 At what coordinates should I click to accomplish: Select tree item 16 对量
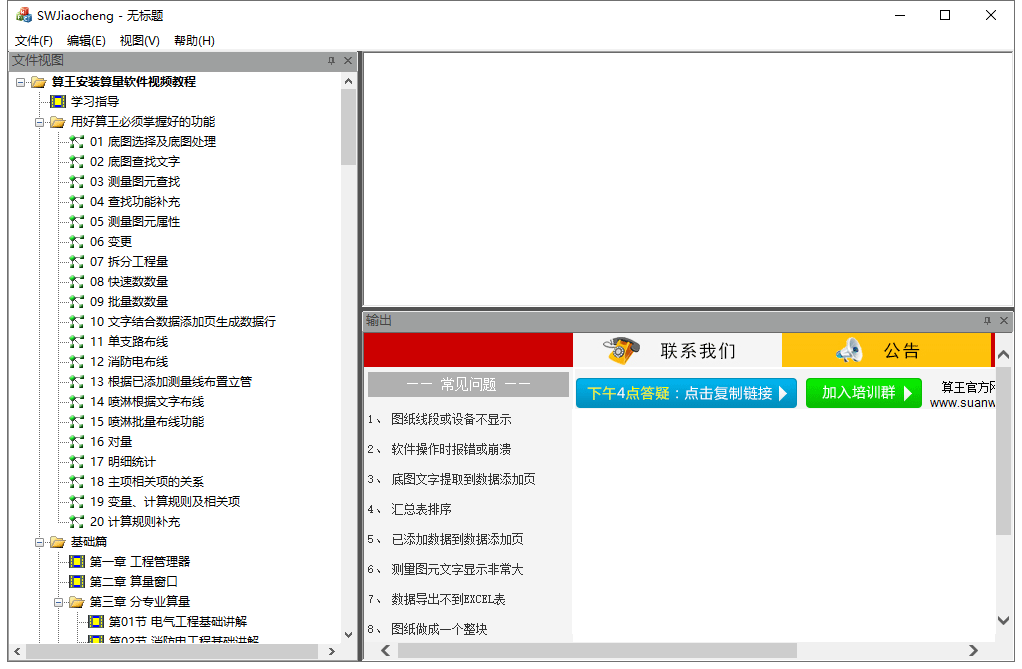tap(111, 441)
